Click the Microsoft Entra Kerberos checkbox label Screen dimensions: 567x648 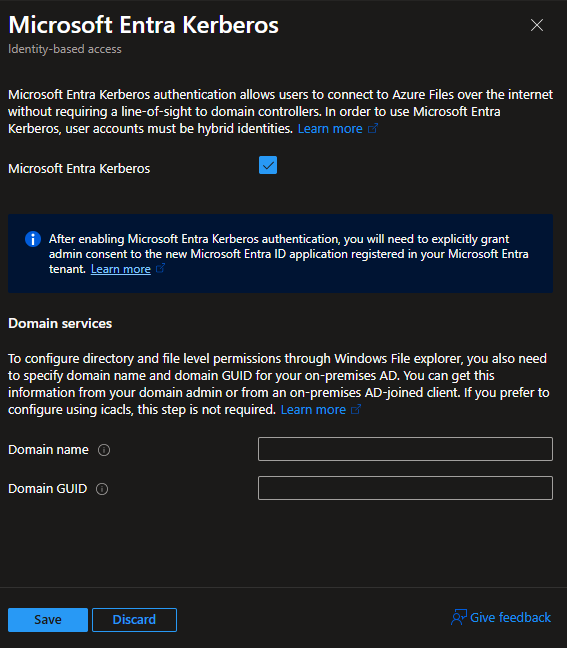[79, 169]
